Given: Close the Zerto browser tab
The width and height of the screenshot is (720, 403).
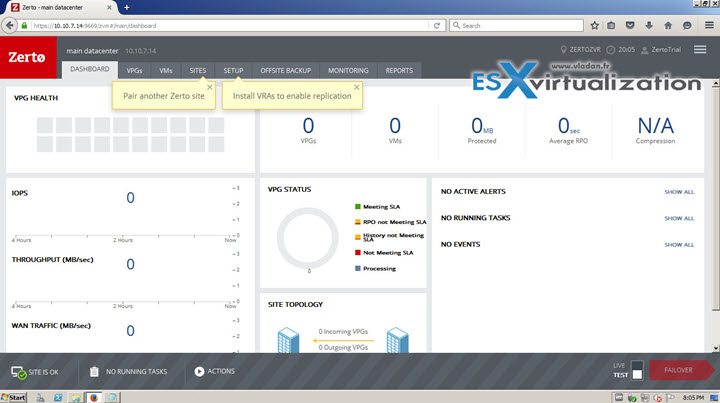Looking at the screenshot, I should coord(109,7).
